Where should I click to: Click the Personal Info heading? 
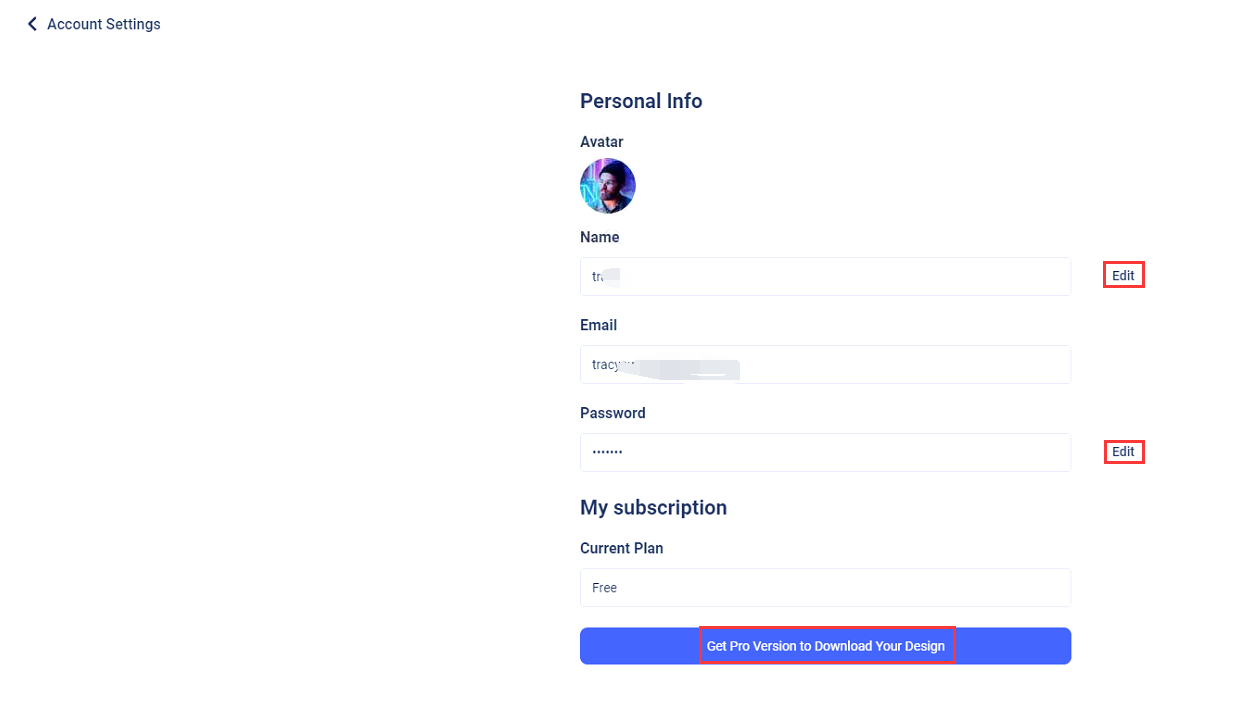(641, 101)
